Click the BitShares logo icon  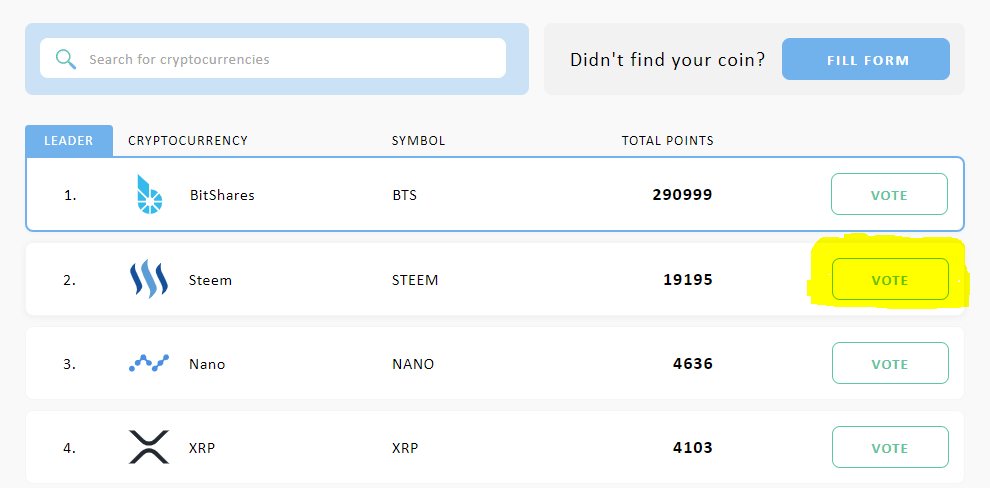pos(150,194)
